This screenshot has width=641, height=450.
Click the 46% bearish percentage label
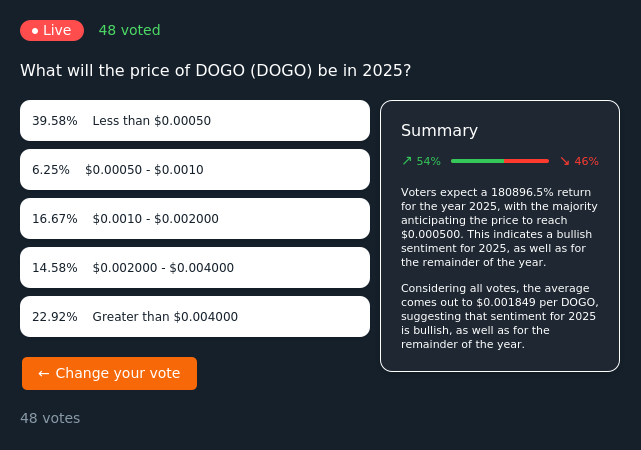point(586,161)
